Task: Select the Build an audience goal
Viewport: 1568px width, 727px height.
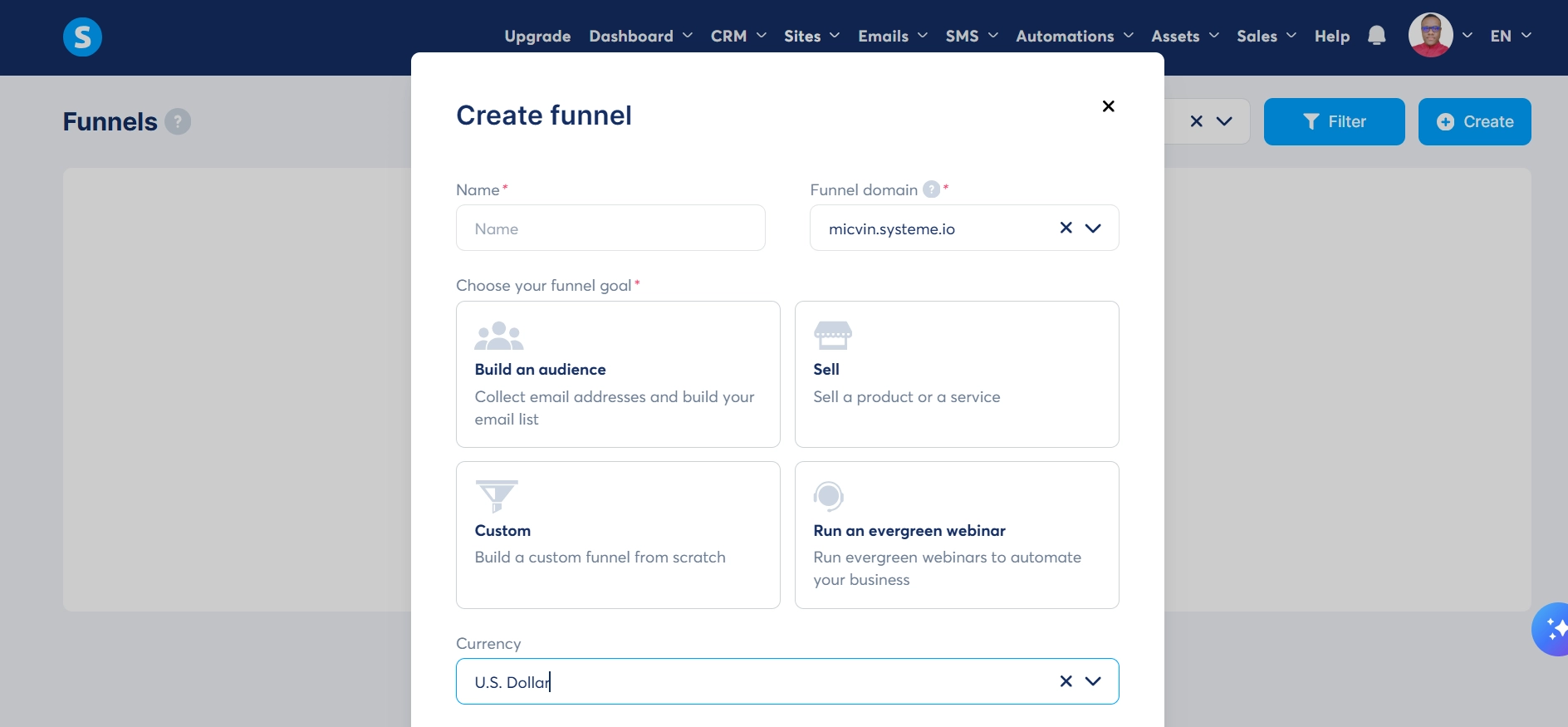Action: [x=618, y=374]
